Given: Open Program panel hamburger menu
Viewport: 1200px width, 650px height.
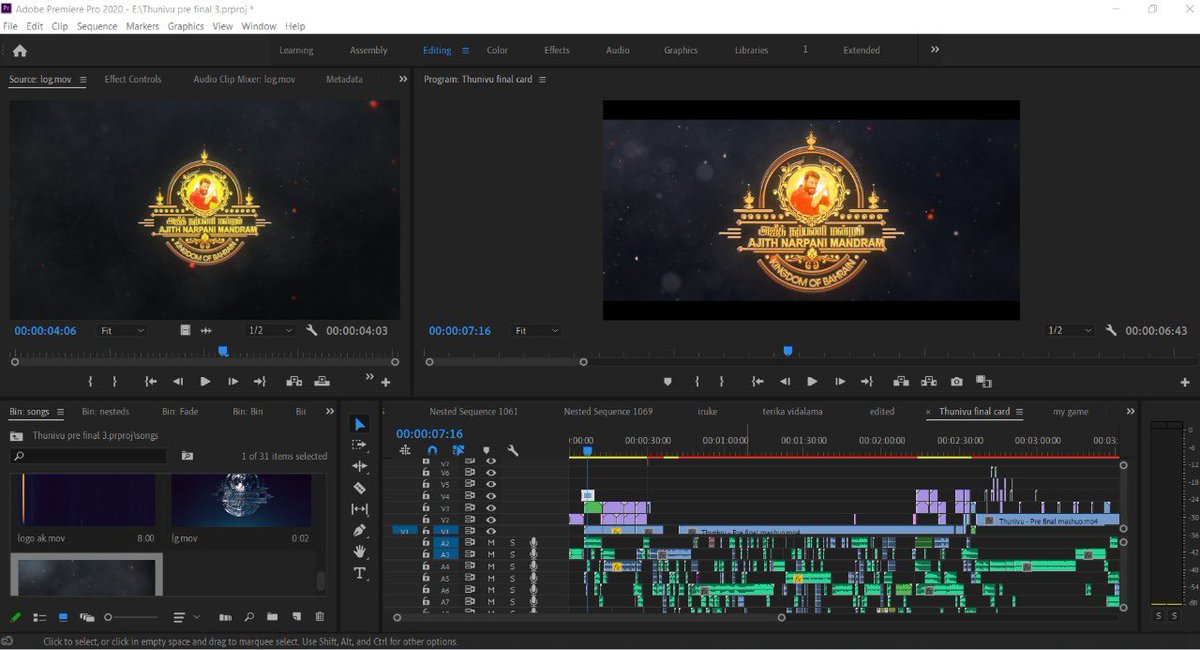Looking at the screenshot, I should coord(542,79).
